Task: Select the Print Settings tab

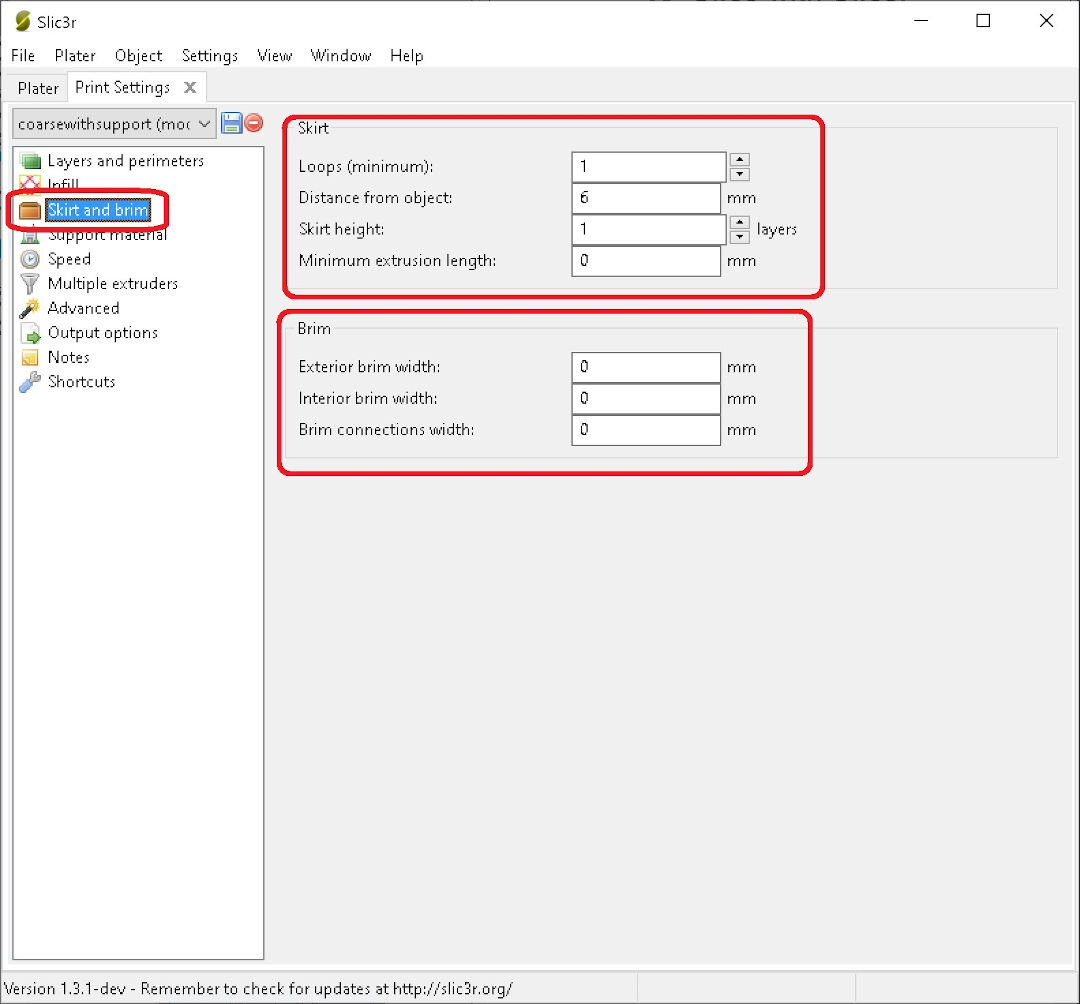Action: (123, 87)
